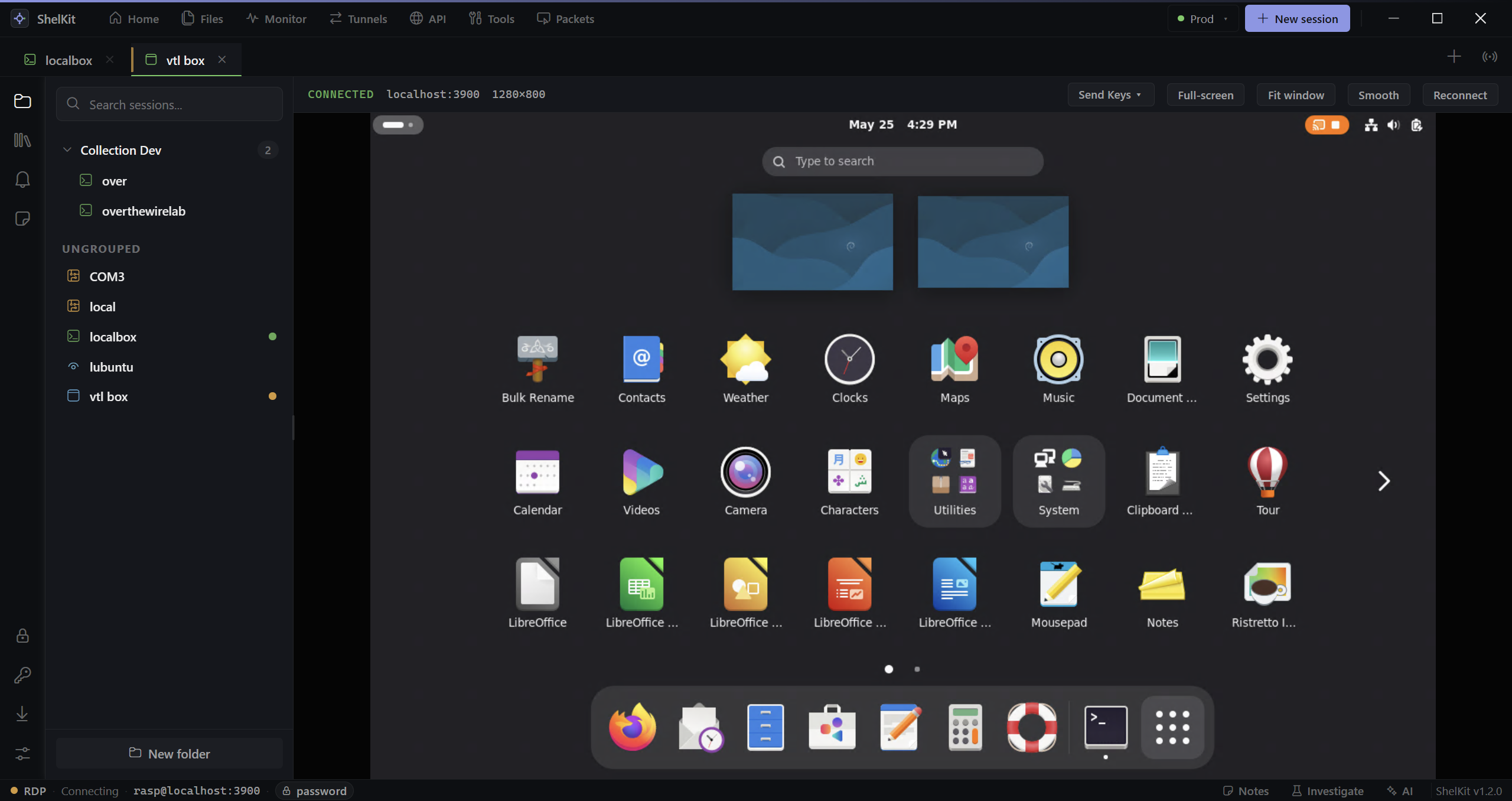Open the Prod environment dropdown
The image size is (1512, 801).
1203,18
